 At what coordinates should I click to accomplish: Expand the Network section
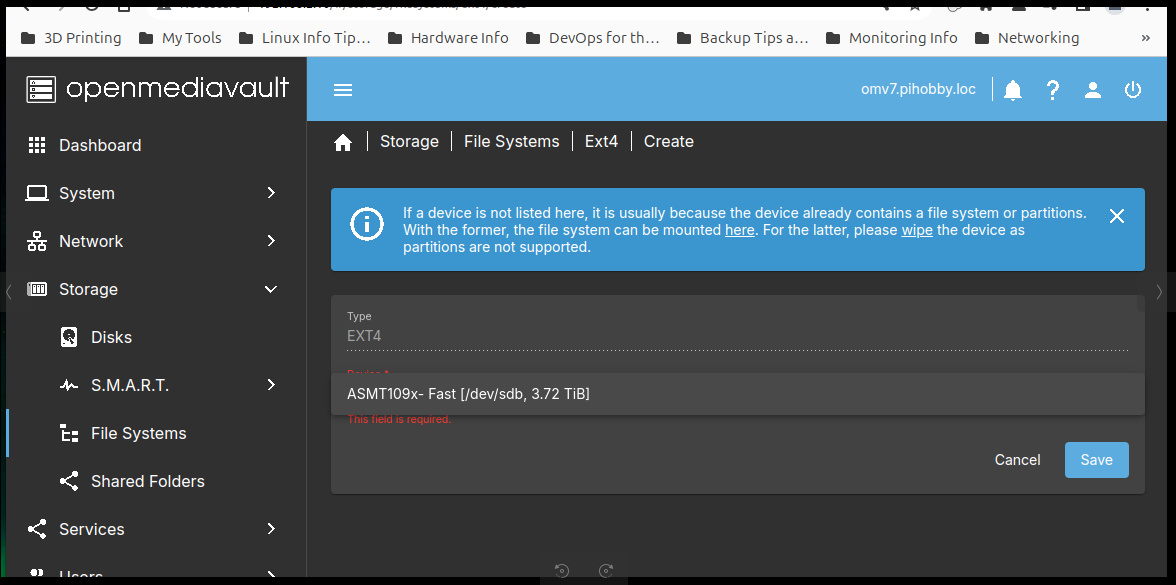92,241
